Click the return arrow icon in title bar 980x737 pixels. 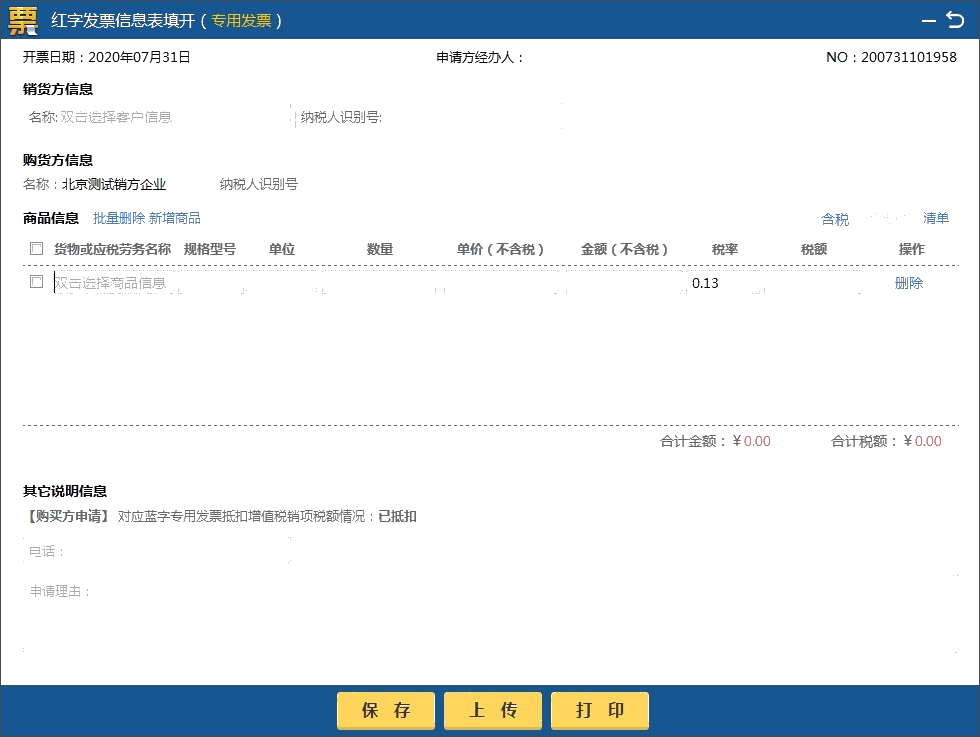point(955,20)
